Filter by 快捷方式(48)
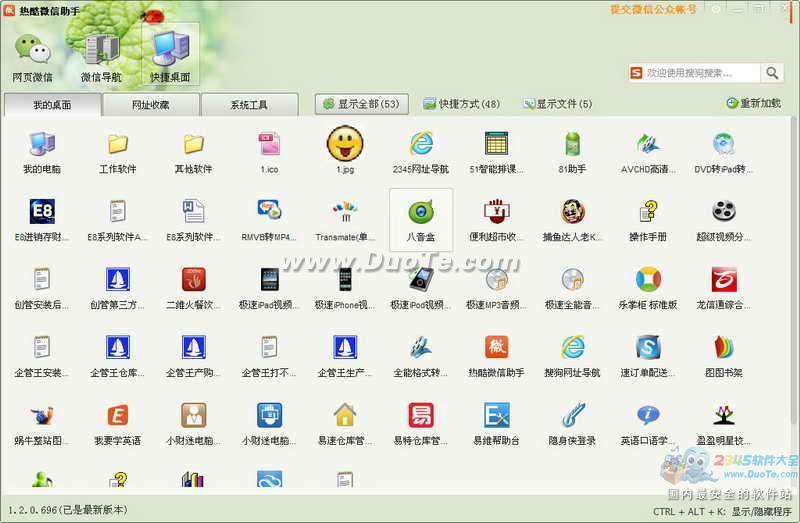The image size is (800, 523). pos(461,104)
